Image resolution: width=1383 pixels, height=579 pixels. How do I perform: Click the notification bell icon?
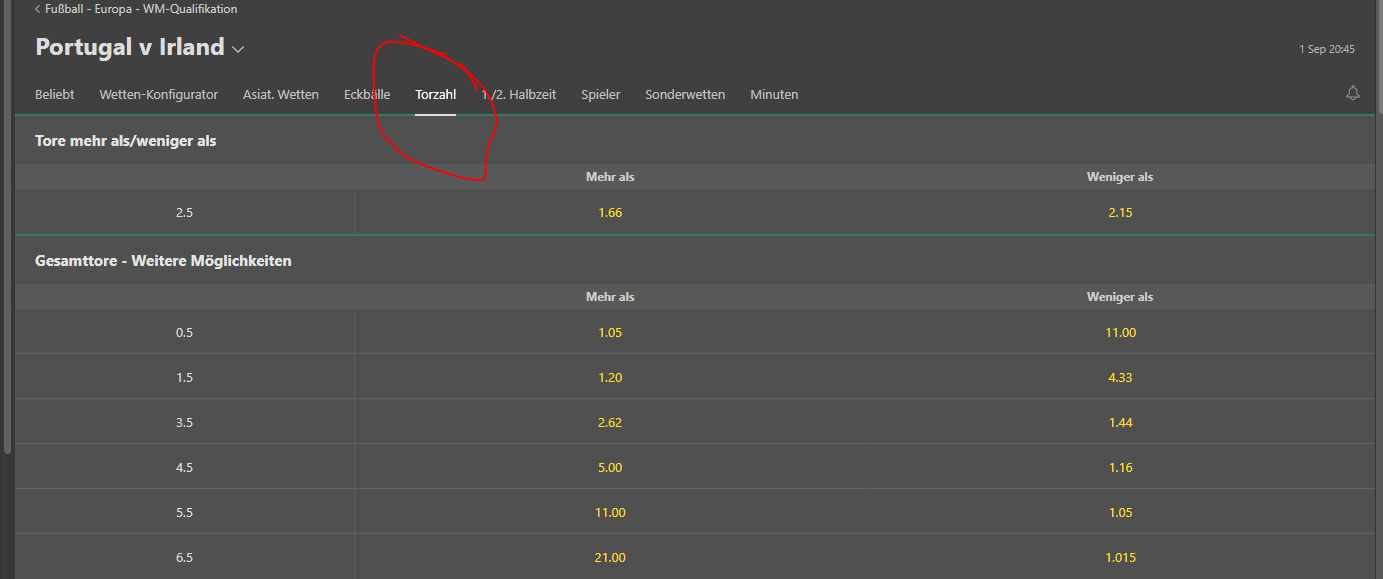pos(1353,93)
